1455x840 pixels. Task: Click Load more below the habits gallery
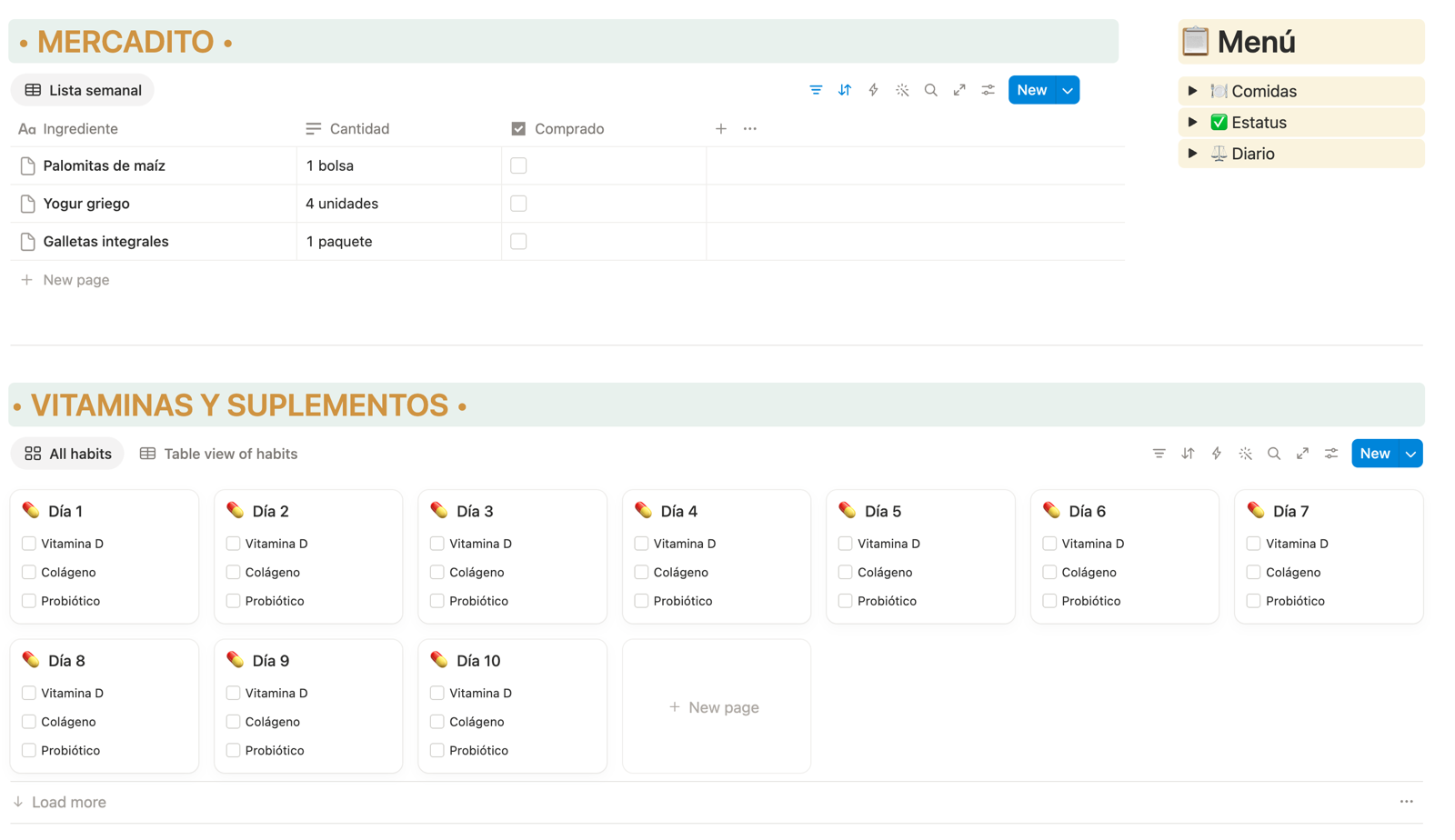(x=60, y=802)
